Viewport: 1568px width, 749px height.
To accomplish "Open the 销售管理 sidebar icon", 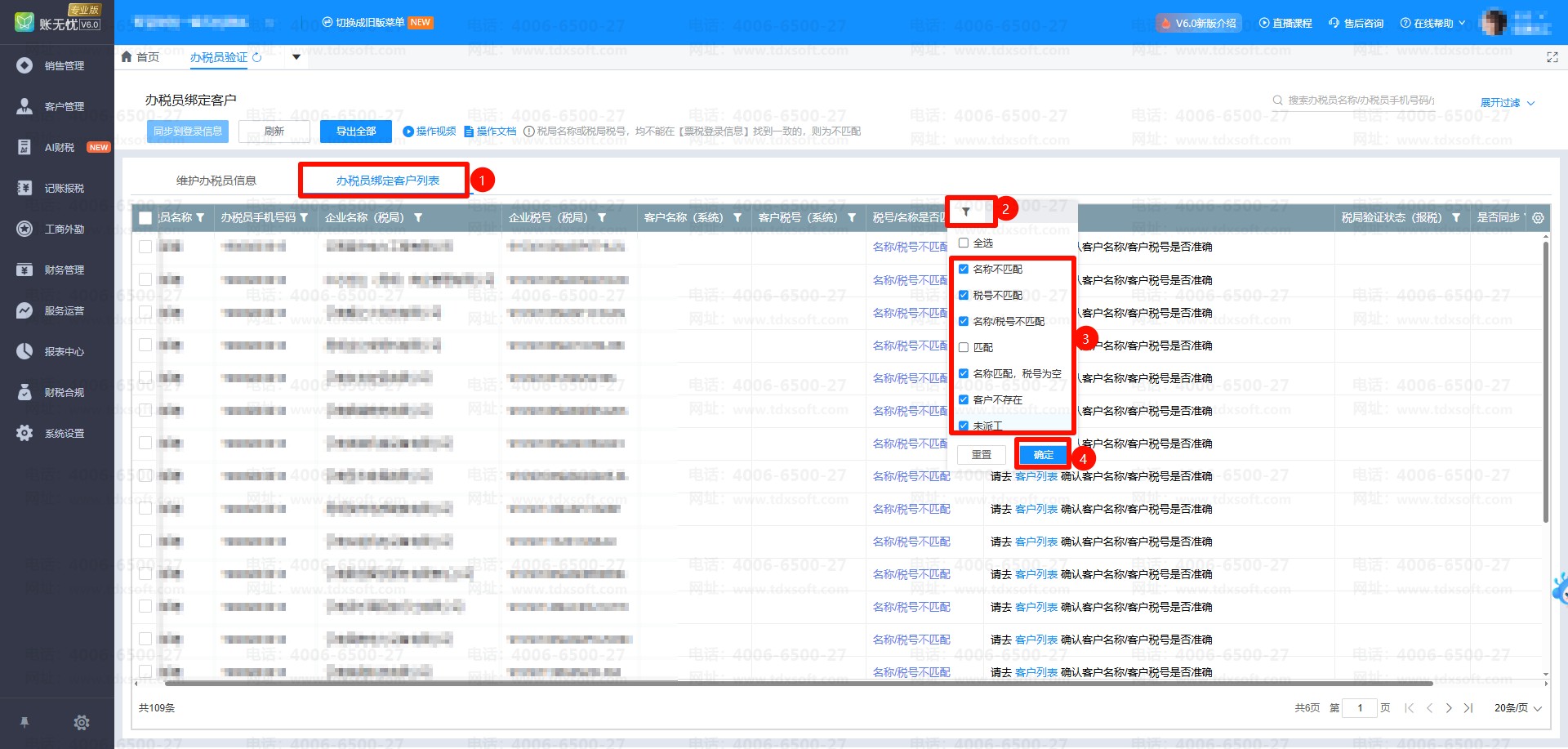I will tap(25, 65).
